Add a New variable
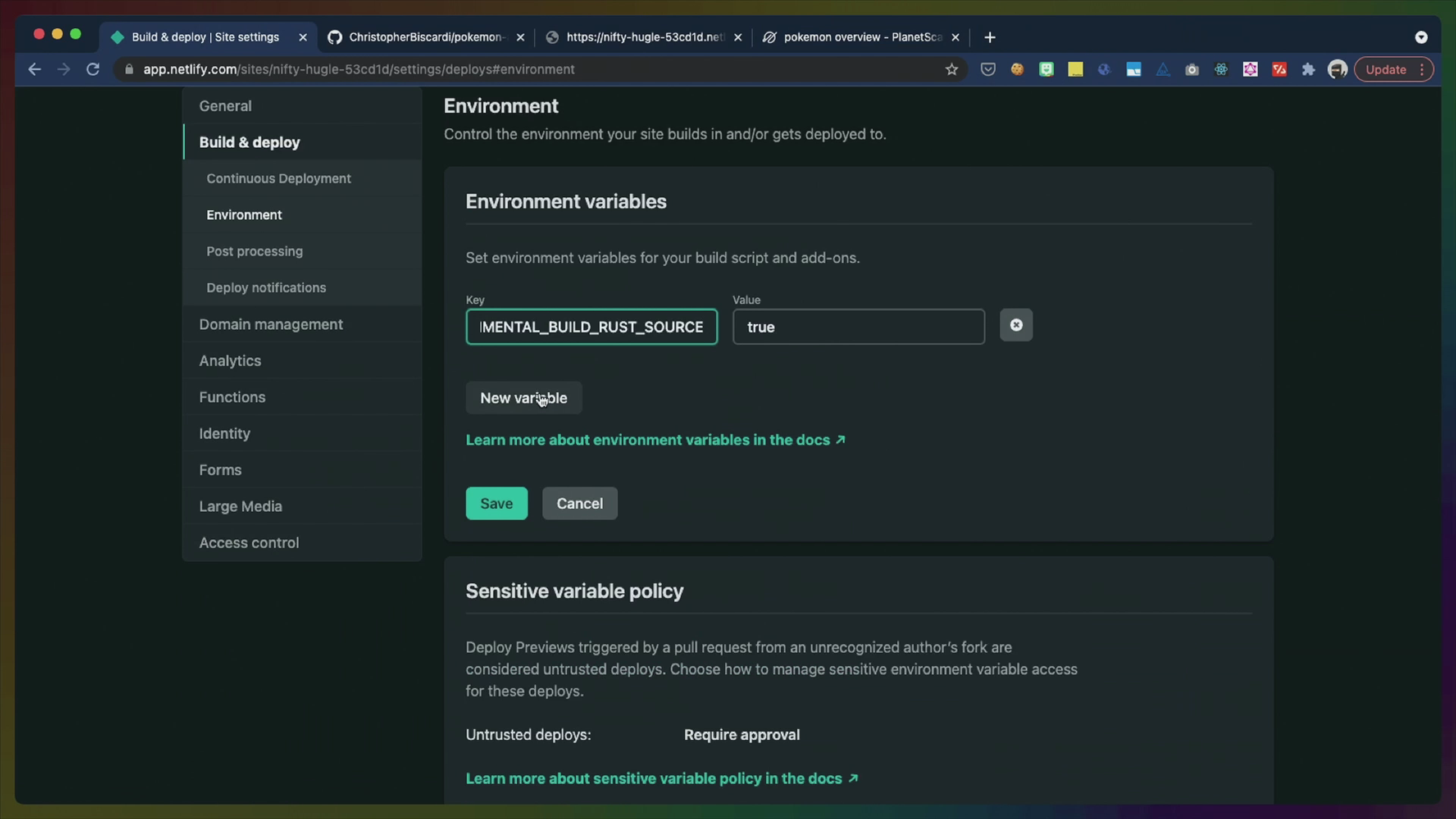1456x819 pixels. (524, 398)
